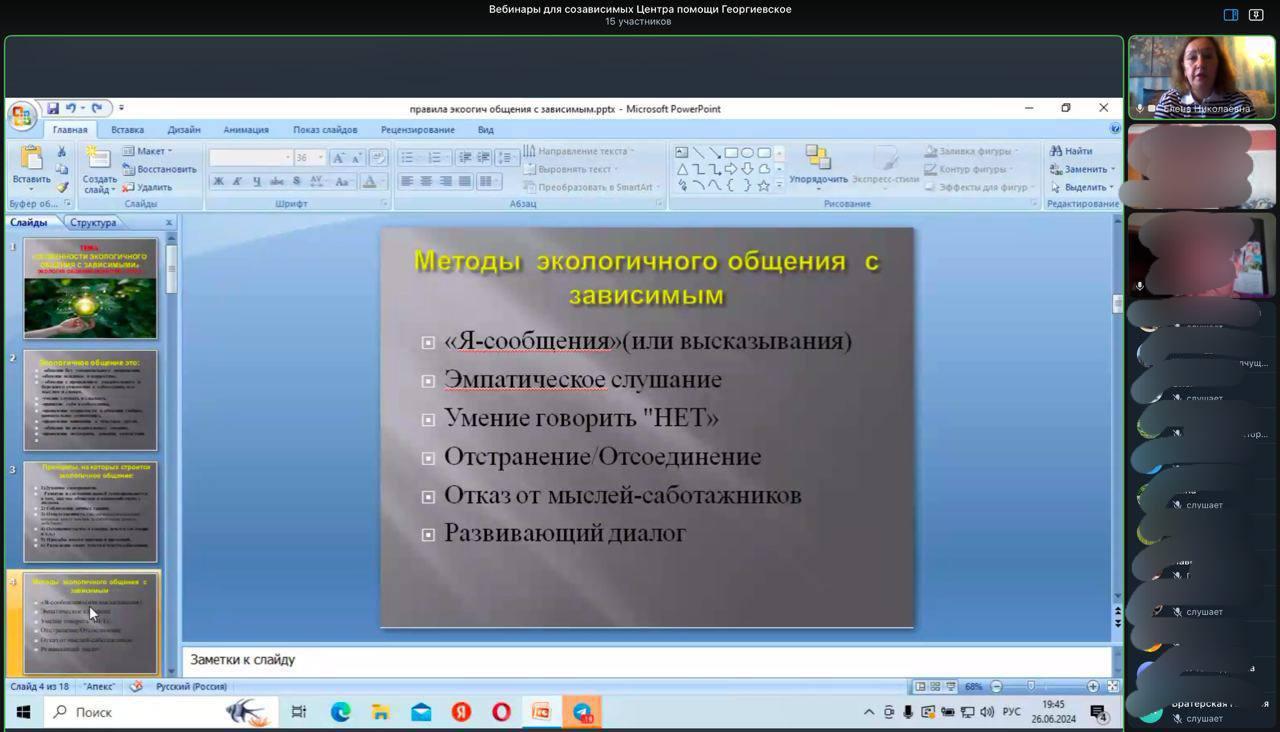Select slide 3 thumbnail Принципы
Screen dimensions: 1280x732
(x=90, y=511)
